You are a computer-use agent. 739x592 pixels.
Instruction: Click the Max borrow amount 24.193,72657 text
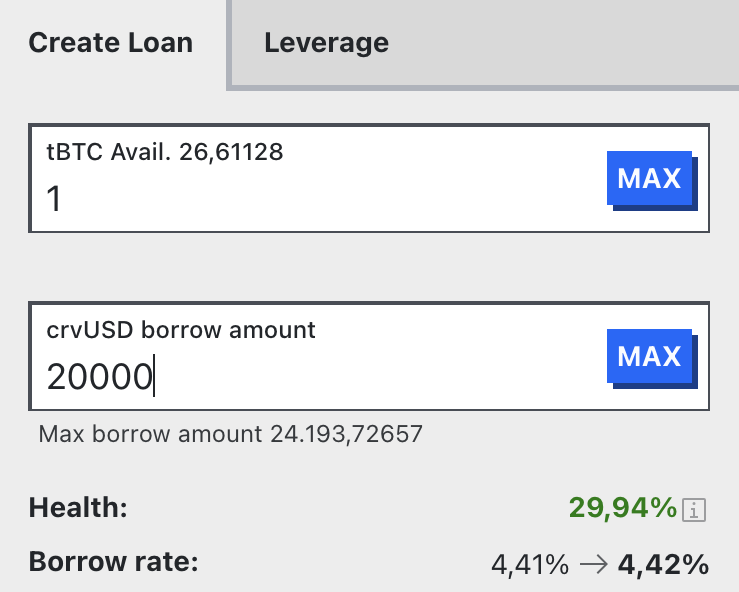click(x=231, y=434)
